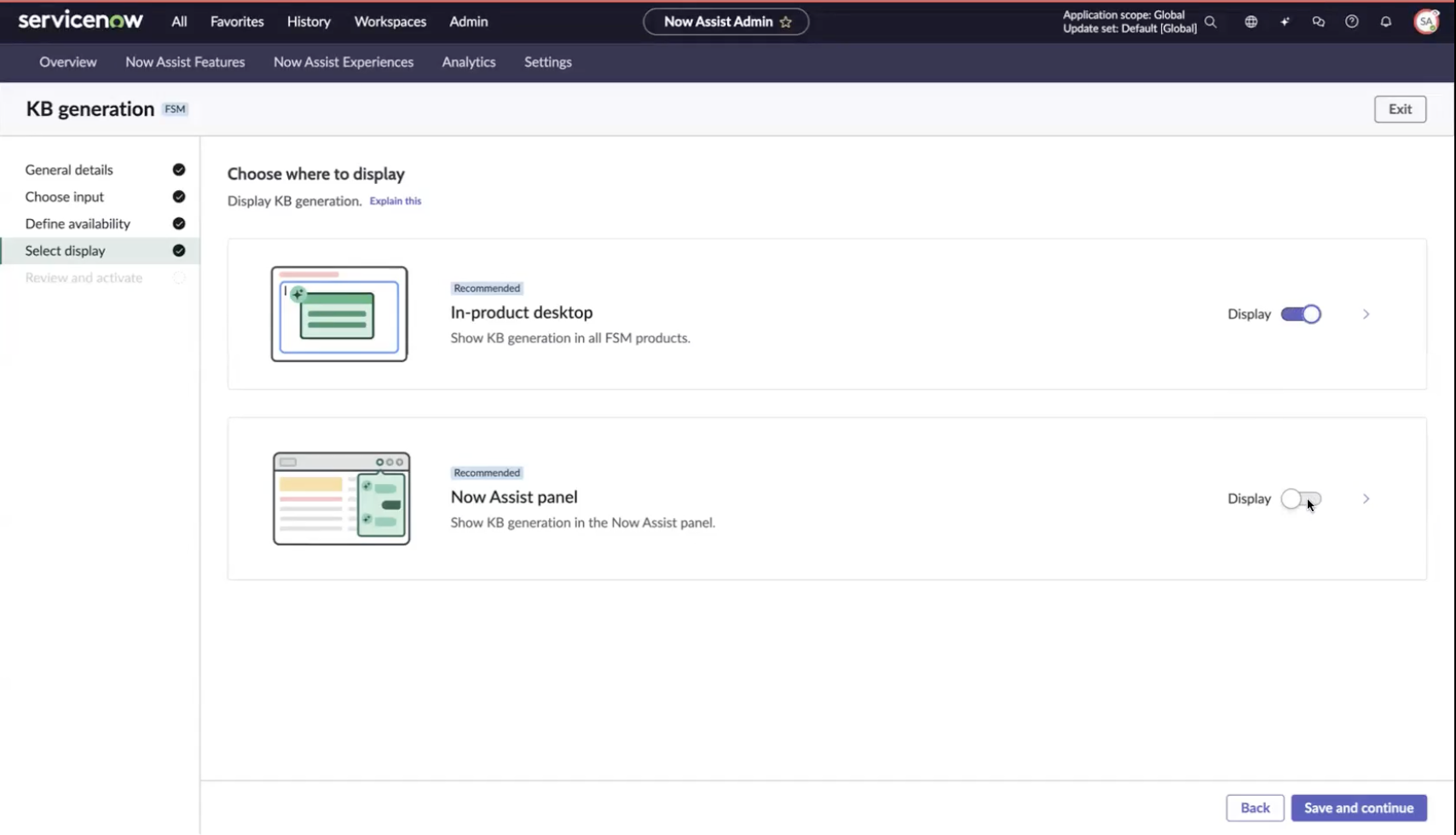This screenshot has width=1456, height=835.
Task: Open the All menu
Action: coord(179,22)
